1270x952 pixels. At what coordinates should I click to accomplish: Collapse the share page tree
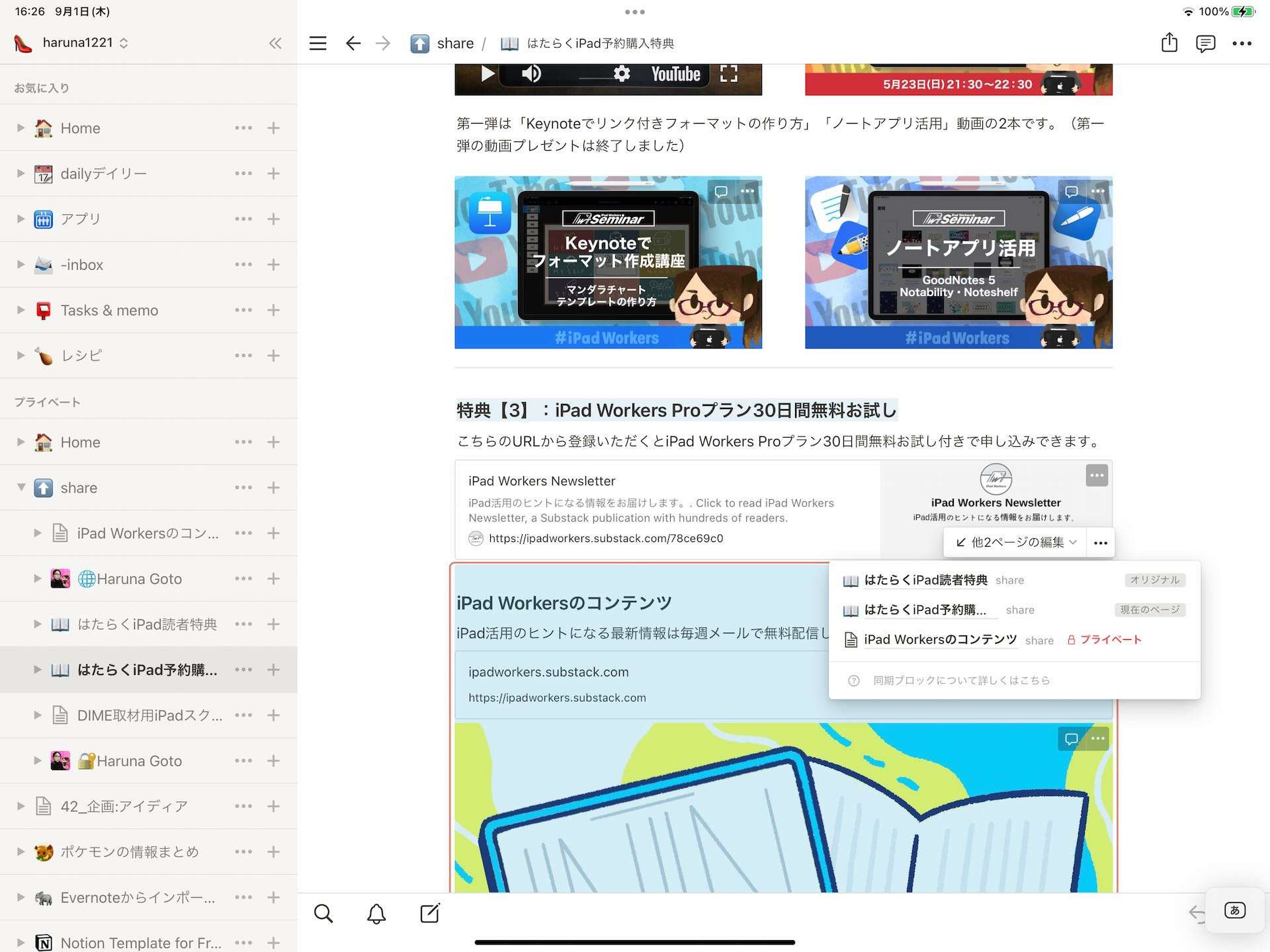21,487
